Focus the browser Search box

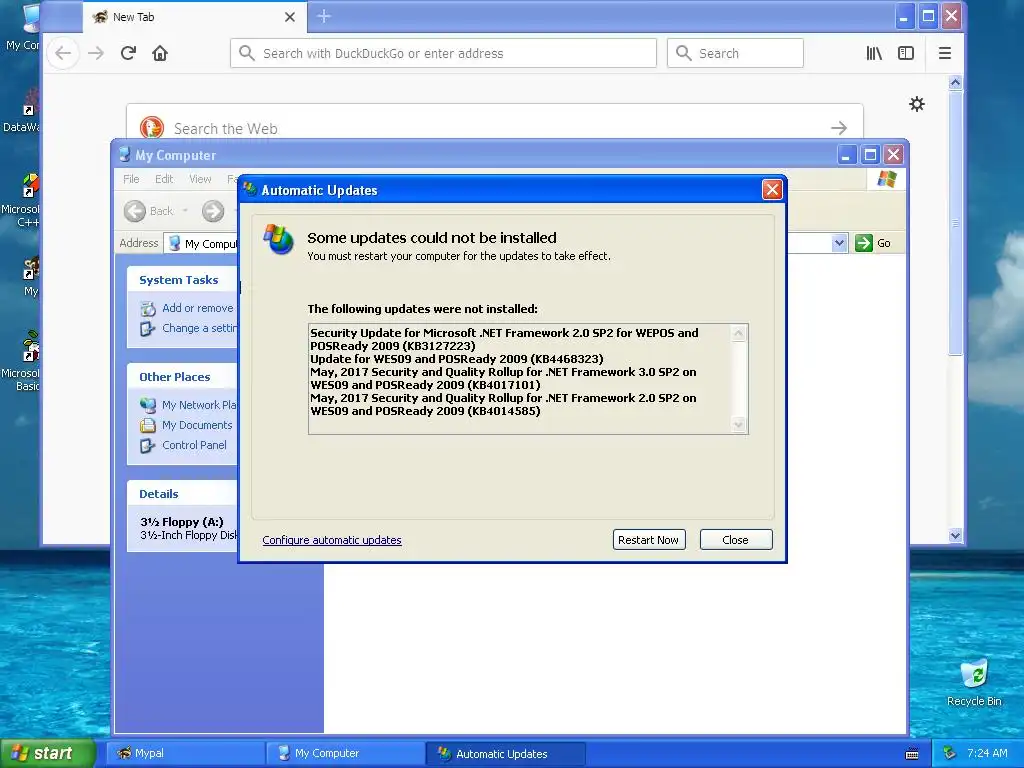tap(735, 53)
